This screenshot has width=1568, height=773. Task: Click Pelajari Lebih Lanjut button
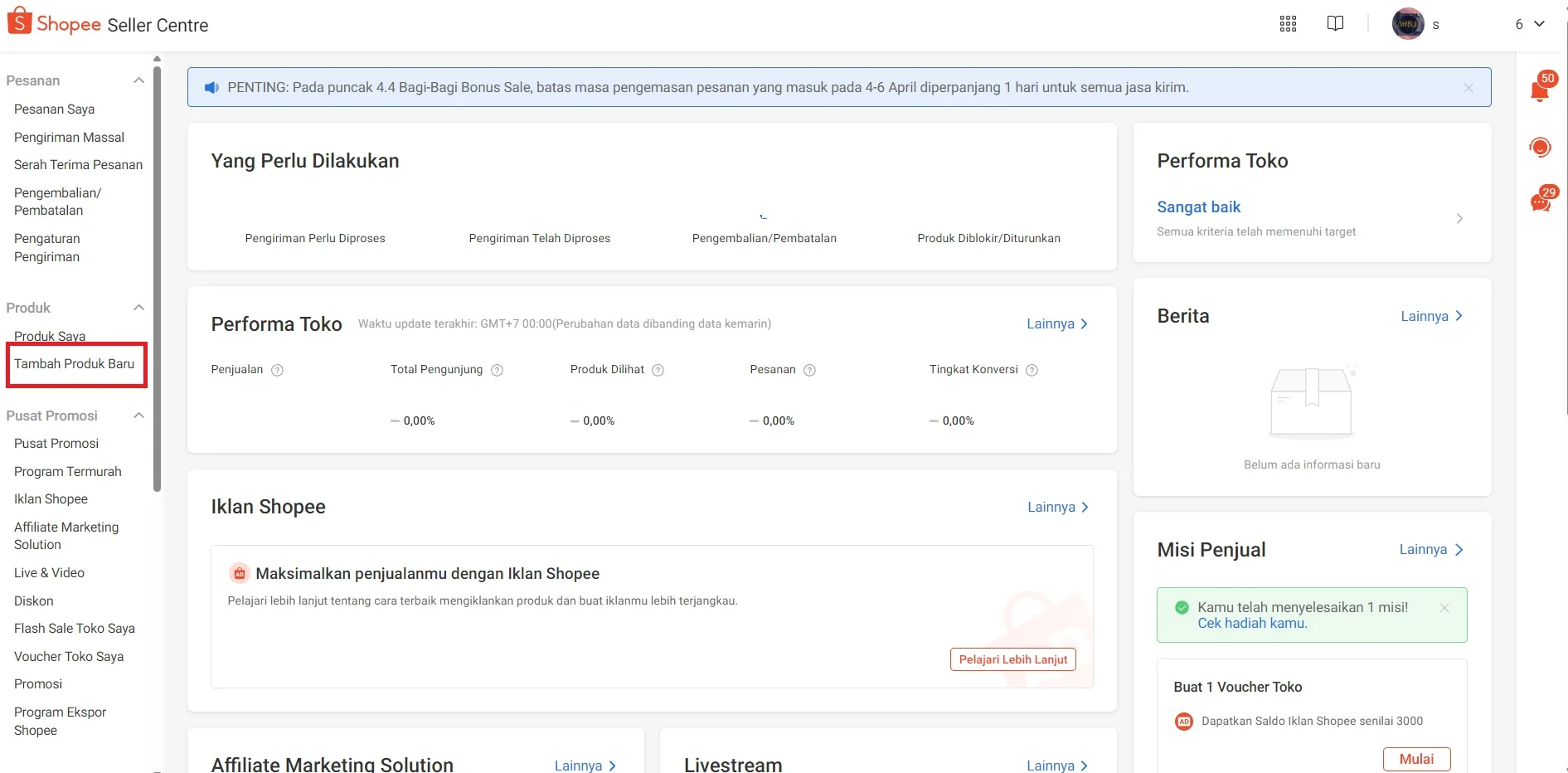[x=1012, y=659]
